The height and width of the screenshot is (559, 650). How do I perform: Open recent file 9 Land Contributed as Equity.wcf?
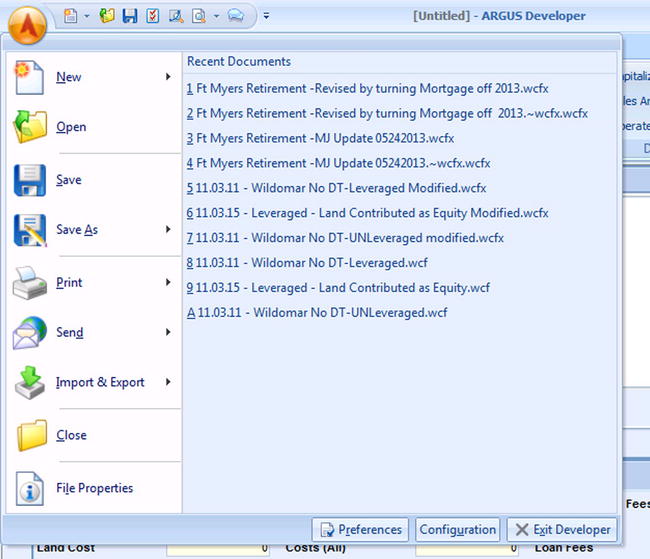[338, 287]
